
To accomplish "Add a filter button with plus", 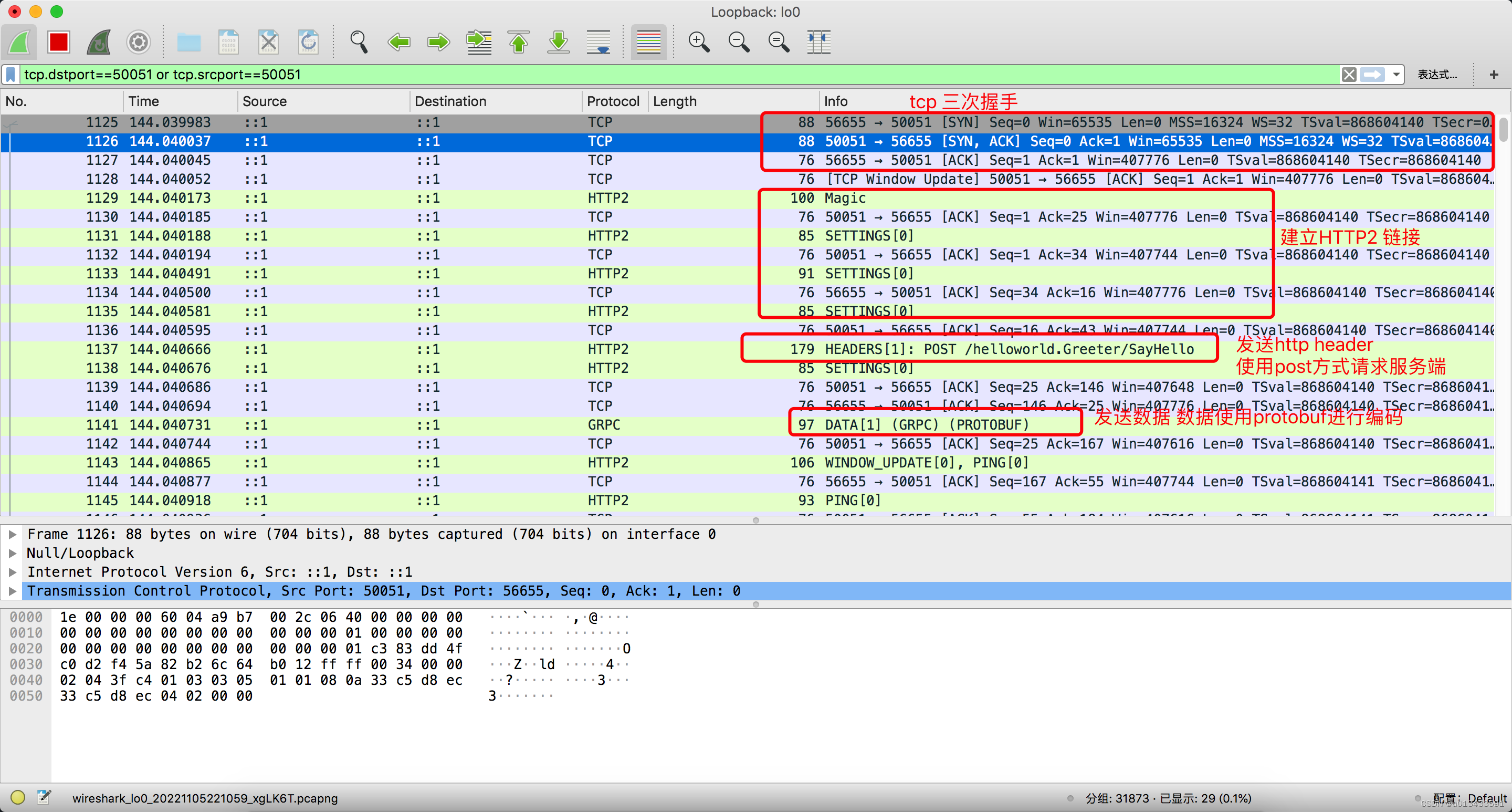I will [1494, 75].
